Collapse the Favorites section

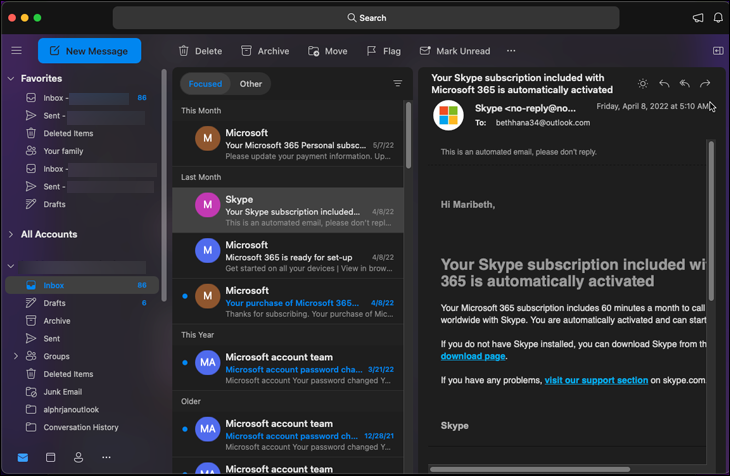[11, 78]
